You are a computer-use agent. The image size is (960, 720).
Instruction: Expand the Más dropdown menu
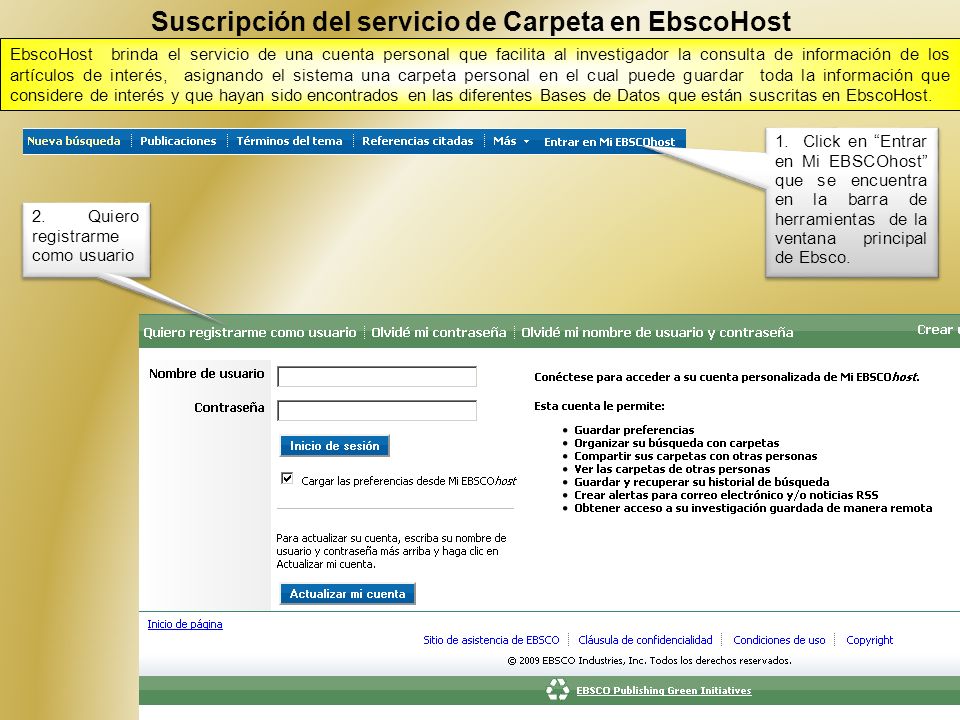coord(511,141)
